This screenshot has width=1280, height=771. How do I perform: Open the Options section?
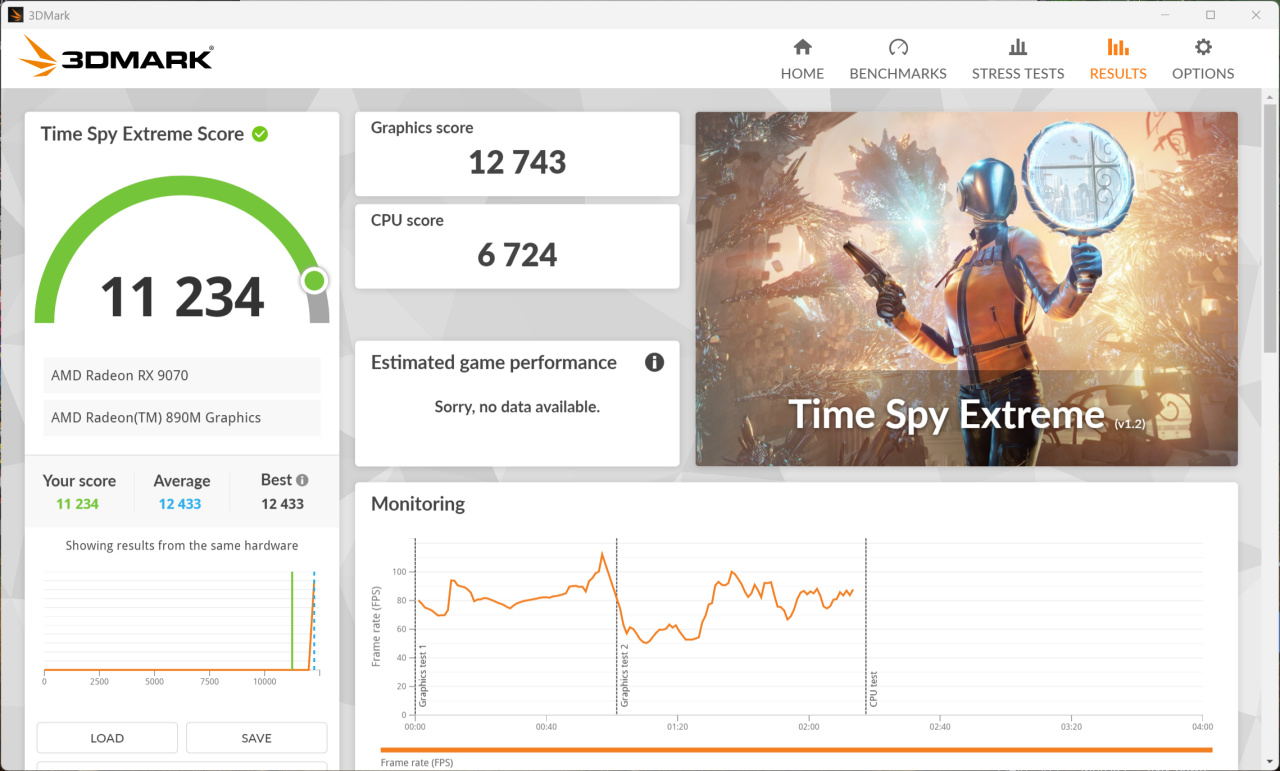1203,59
